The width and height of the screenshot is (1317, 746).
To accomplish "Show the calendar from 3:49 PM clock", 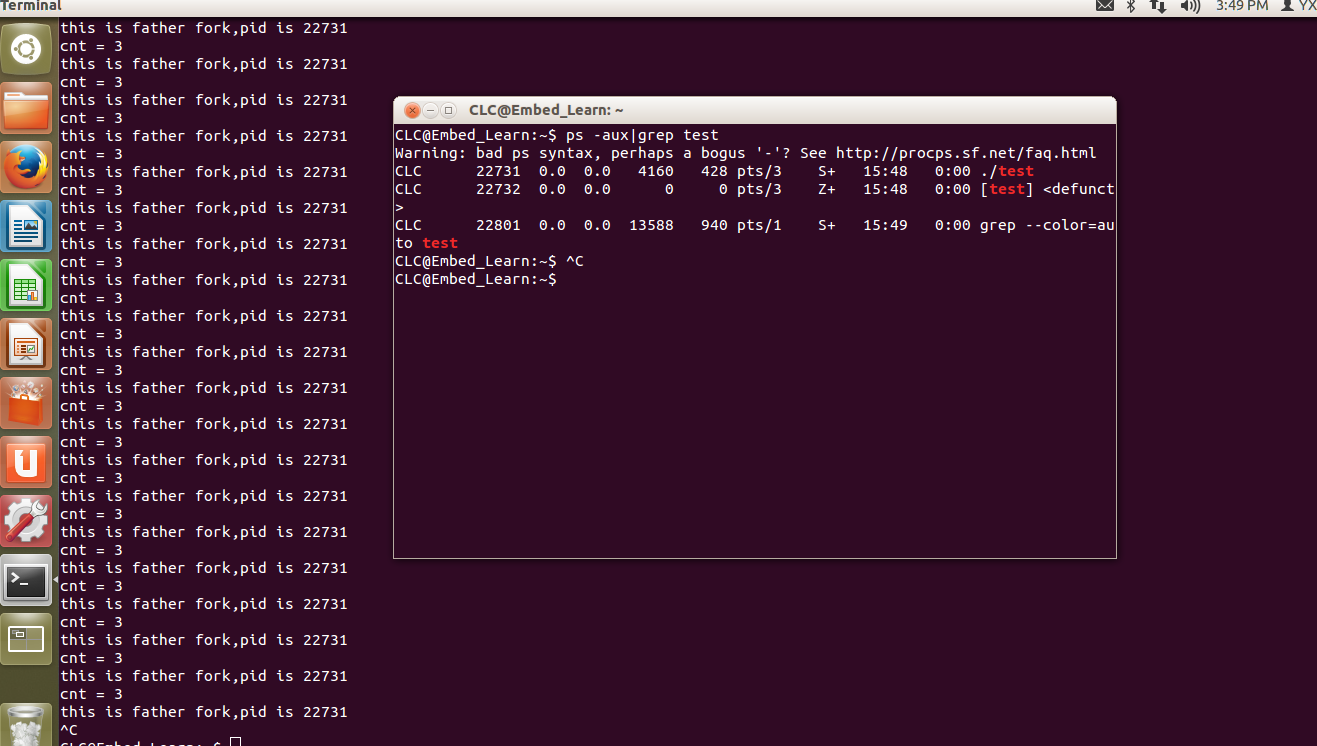I will [1241, 6].
